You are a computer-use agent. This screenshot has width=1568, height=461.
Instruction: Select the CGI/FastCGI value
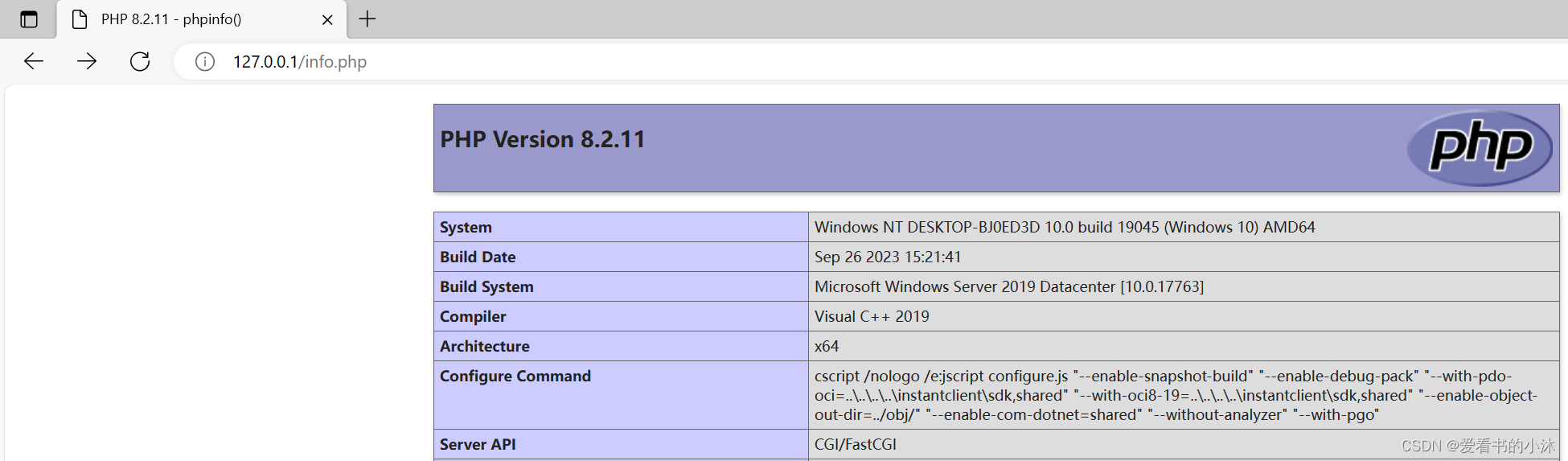point(856,445)
